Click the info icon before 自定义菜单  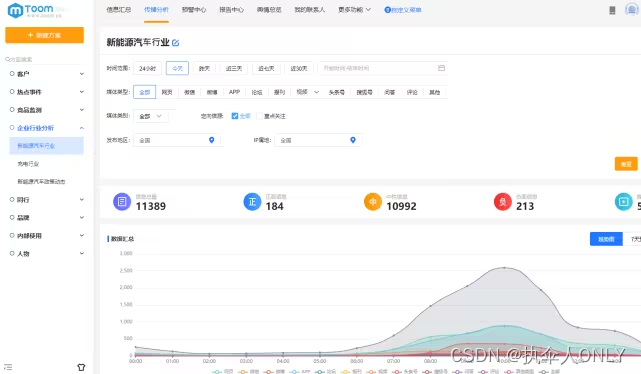pyautogui.click(x=387, y=10)
